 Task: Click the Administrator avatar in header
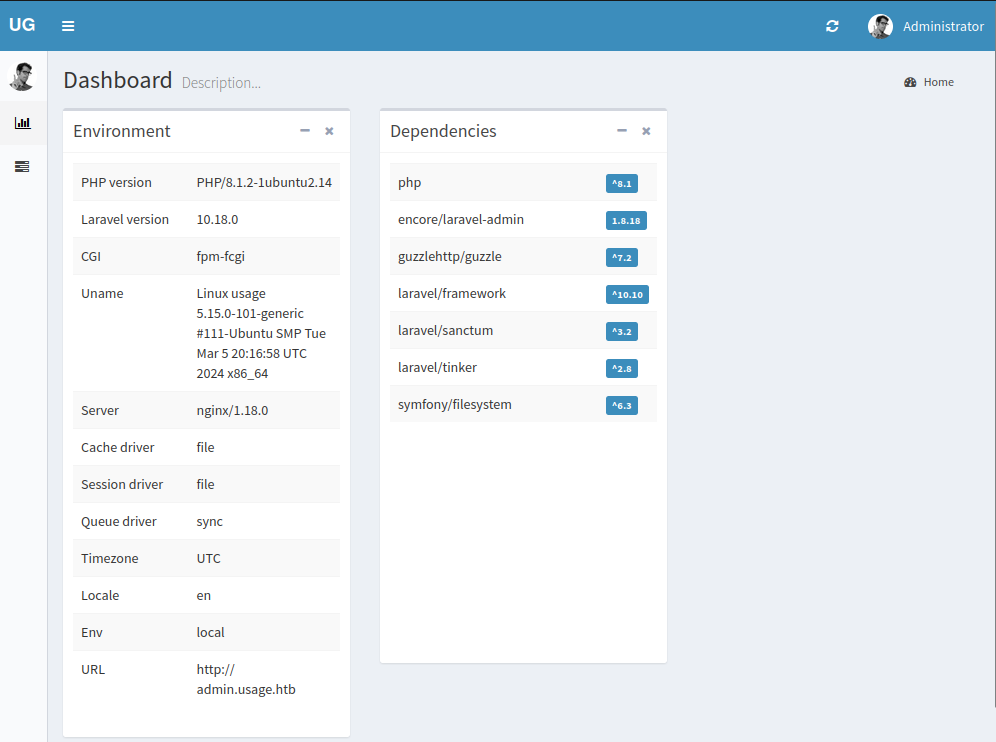click(x=880, y=27)
